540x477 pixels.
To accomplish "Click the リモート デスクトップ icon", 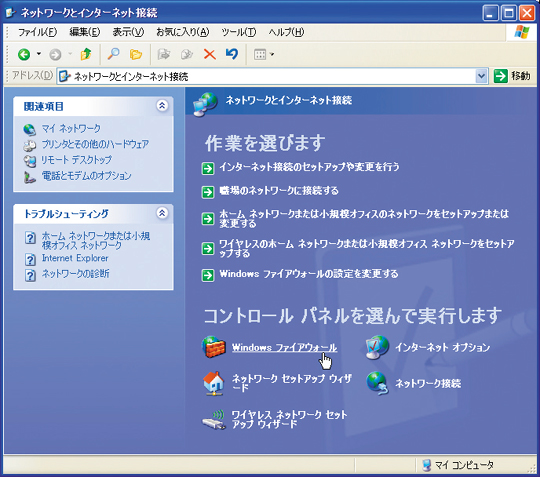I will point(30,161).
